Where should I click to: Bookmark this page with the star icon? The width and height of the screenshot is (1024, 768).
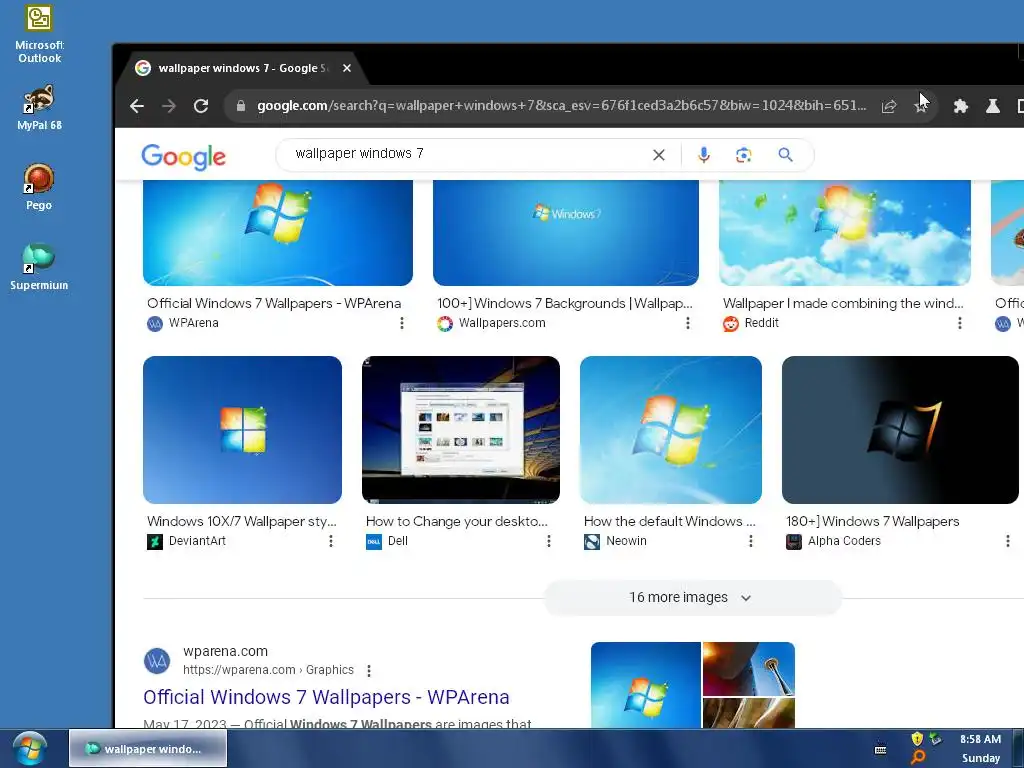coord(921,106)
